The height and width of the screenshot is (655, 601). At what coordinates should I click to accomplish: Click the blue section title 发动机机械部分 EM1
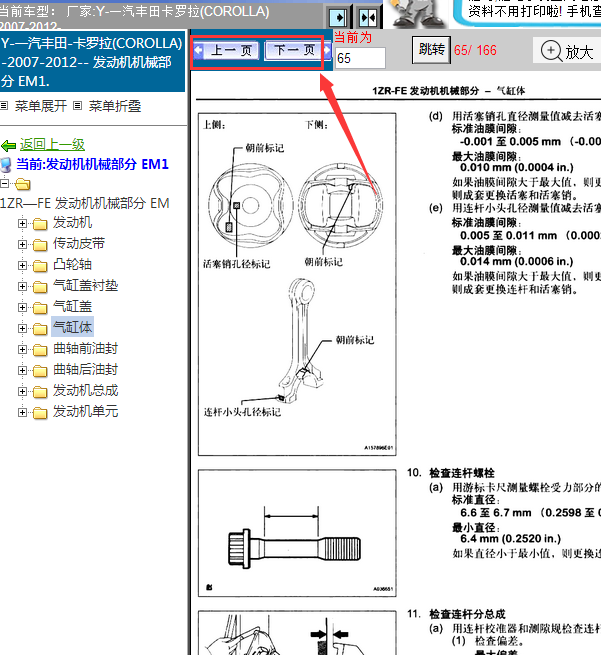[91, 62]
